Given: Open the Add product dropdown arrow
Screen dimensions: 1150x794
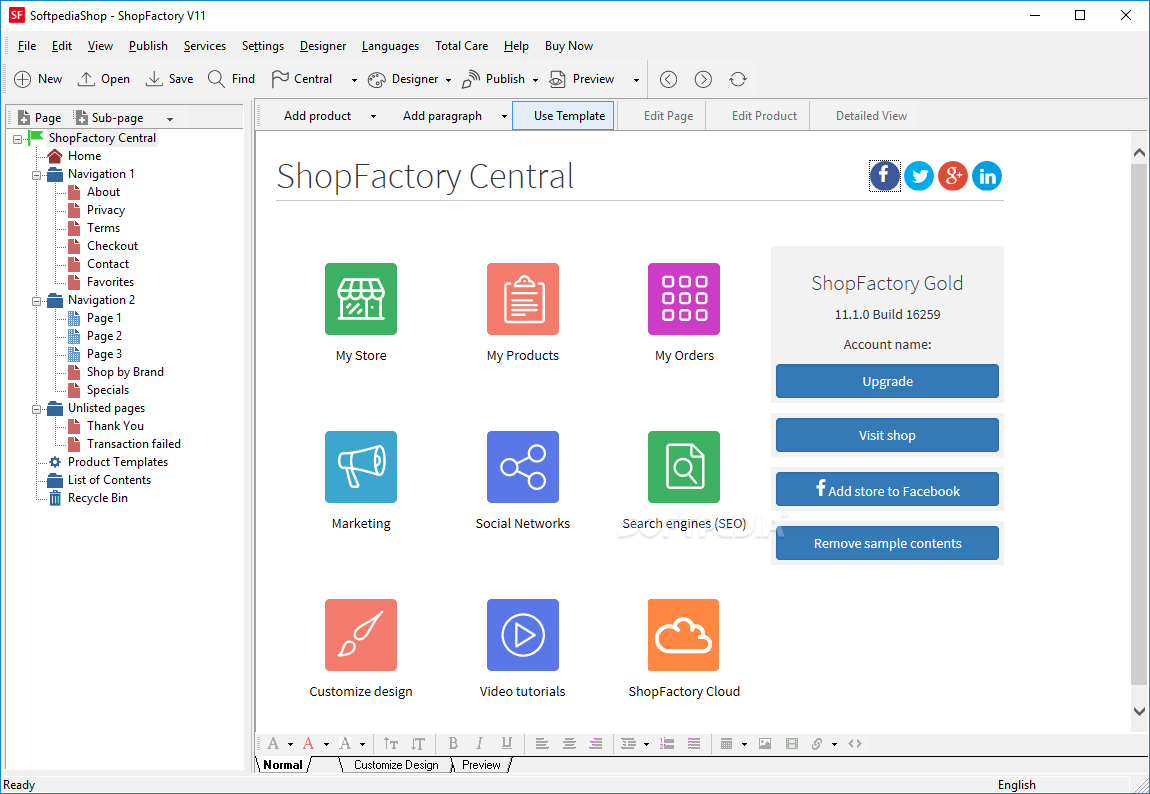Looking at the screenshot, I should 373,117.
